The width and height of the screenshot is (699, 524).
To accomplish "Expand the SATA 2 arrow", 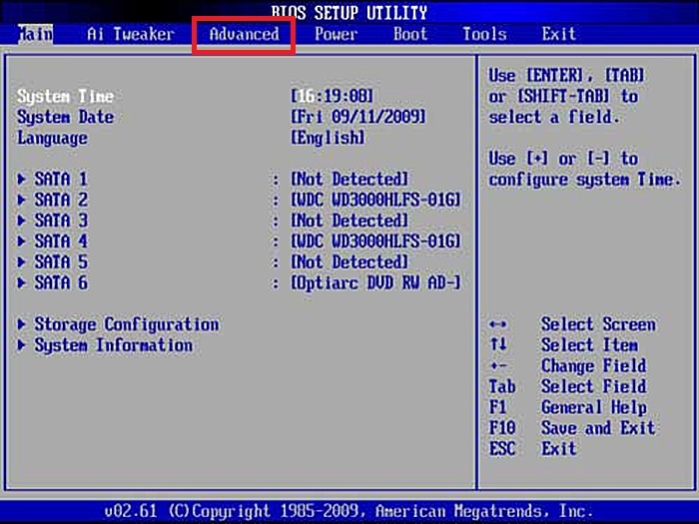I will (21, 200).
